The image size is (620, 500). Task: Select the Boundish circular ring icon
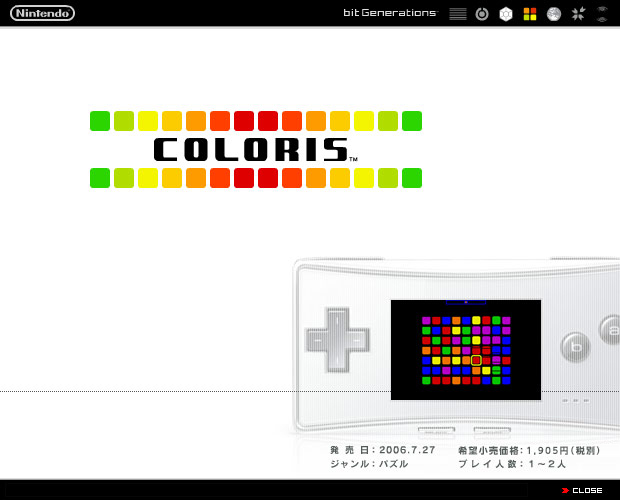coord(483,14)
